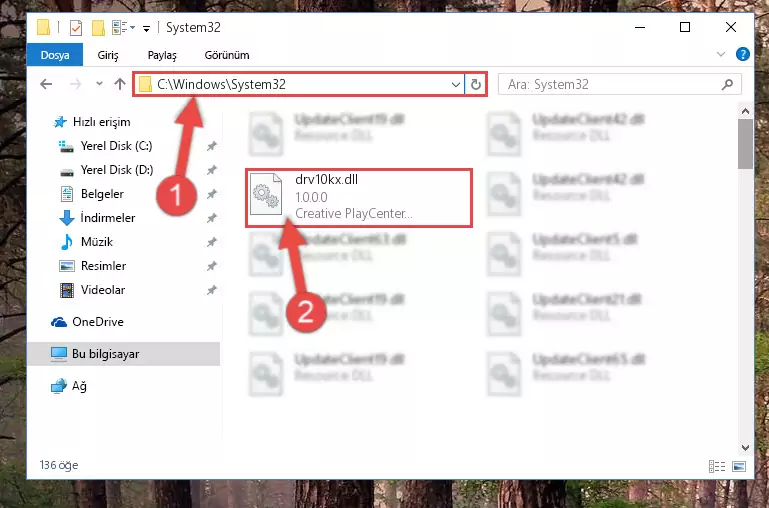This screenshot has width=769, height=508.
Task: Click the İndirmeler blue download arrow icon
Action: tap(67, 218)
